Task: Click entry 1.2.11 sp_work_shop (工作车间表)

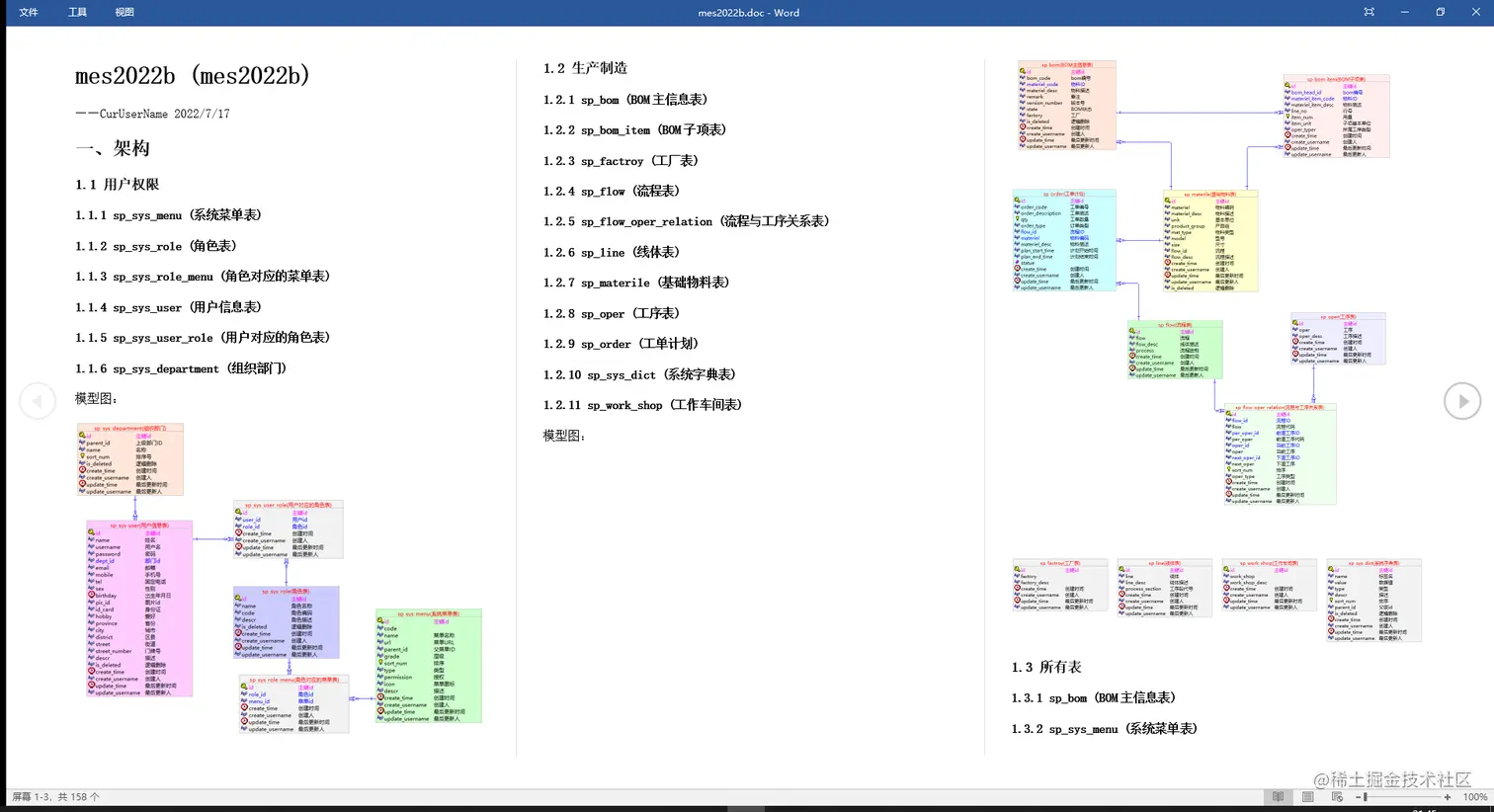Action: [642, 405]
